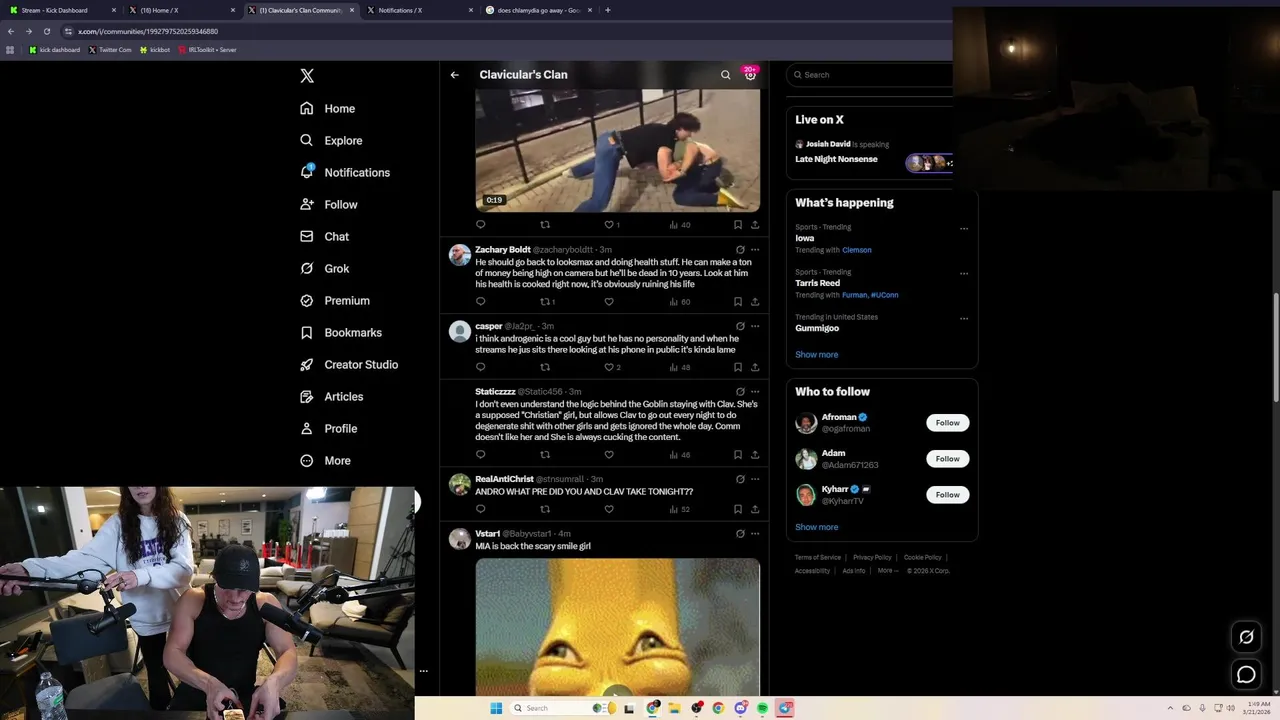Image resolution: width=1280 pixels, height=720 pixels.
Task: Go to Home in X sidebar
Action: tap(328, 108)
